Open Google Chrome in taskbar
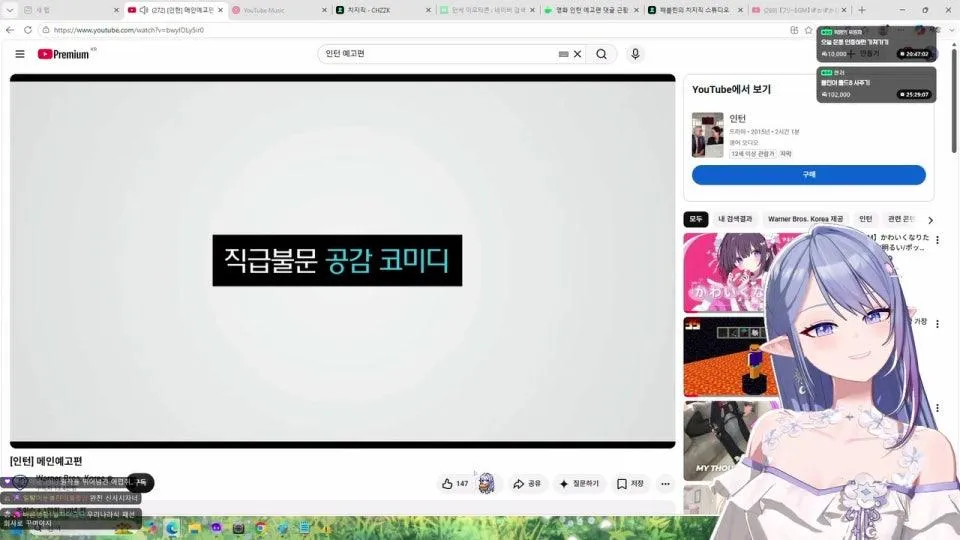 (x=260, y=528)
